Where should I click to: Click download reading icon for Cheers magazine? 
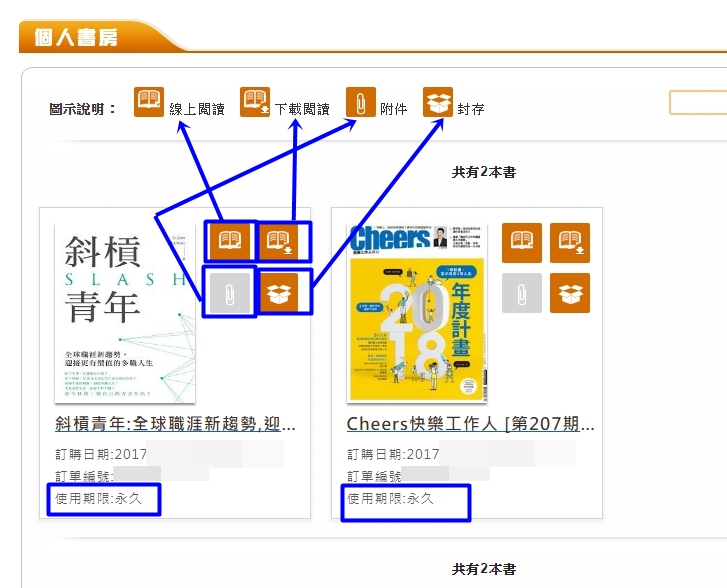pos(570,243)
